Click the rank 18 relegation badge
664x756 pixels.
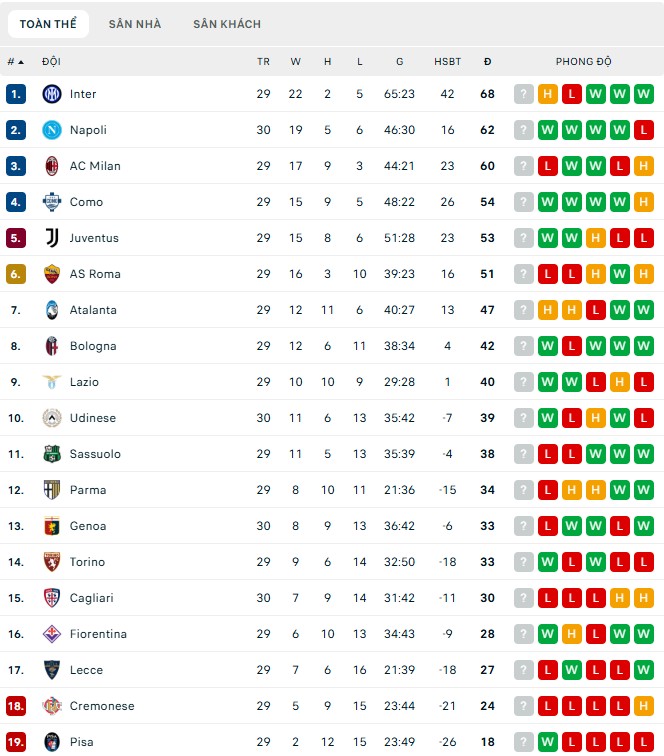pos(16,706)
